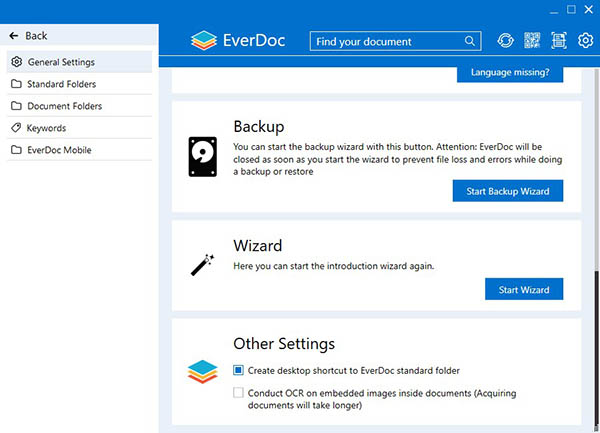
Task: Click the Wizard magic wand icon
Action: pos(202,264)
